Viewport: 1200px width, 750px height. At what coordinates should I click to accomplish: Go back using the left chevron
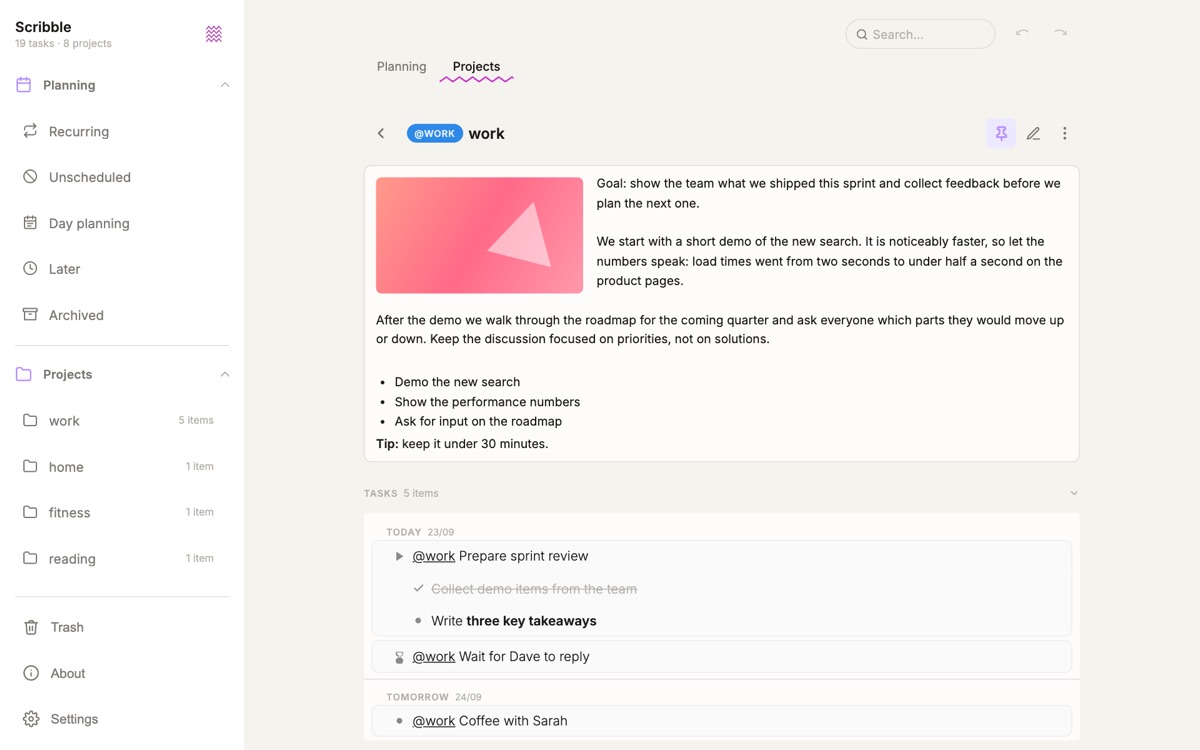pyautogui.click(x=381, y=133)
